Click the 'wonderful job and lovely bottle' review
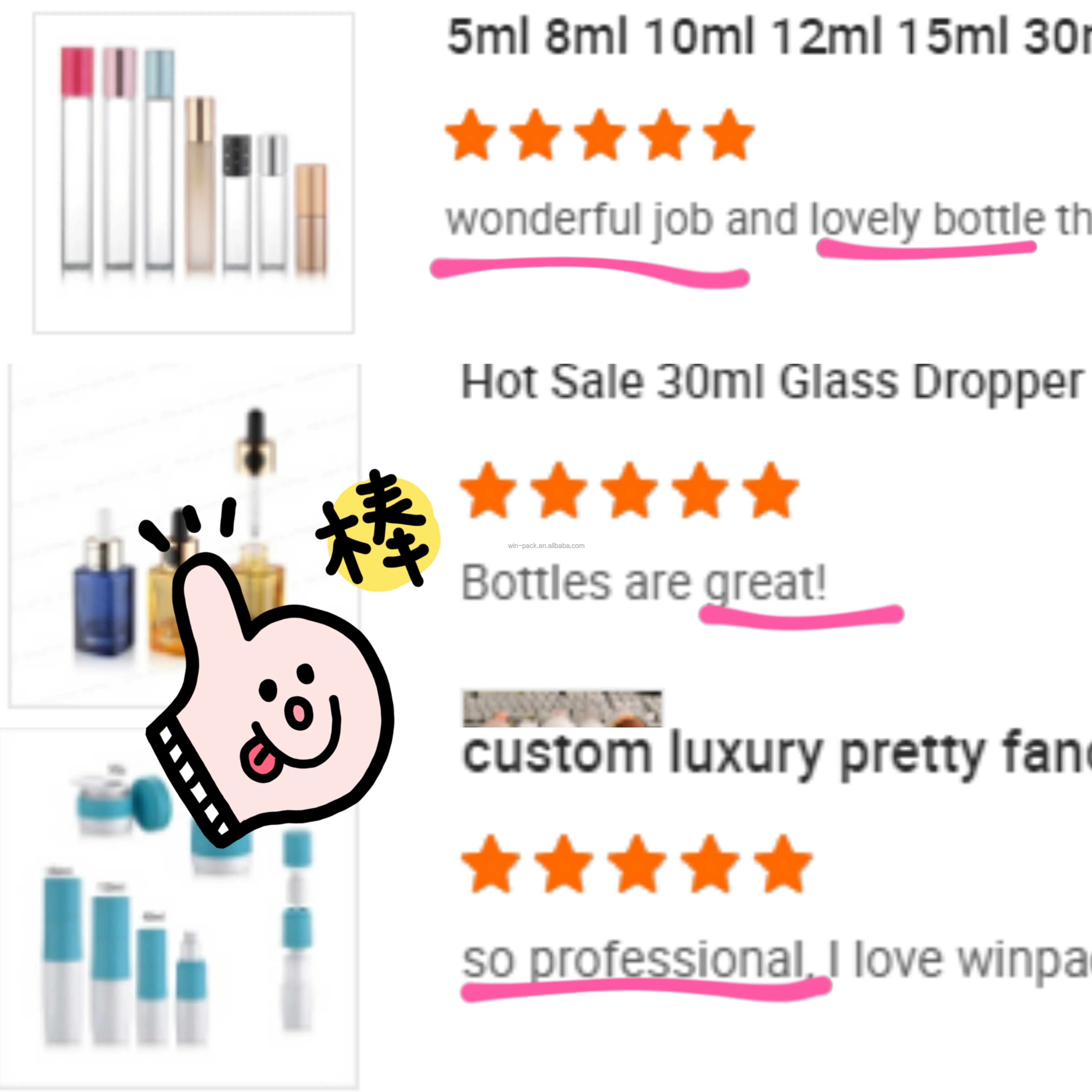 (769, 220)
